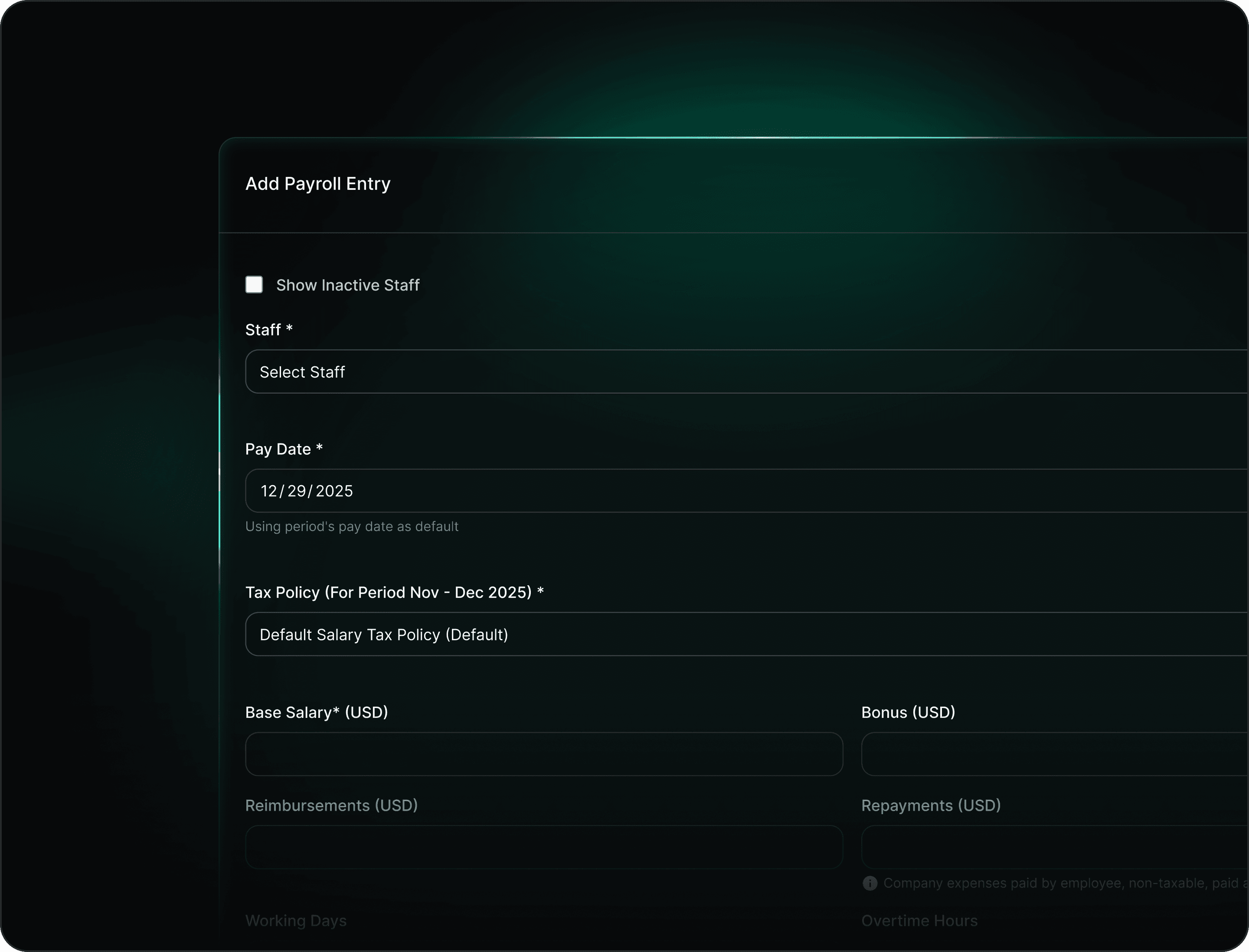Click the Overtime Hours label
The width and height of the screenshot is (1249, 952).
919,920
